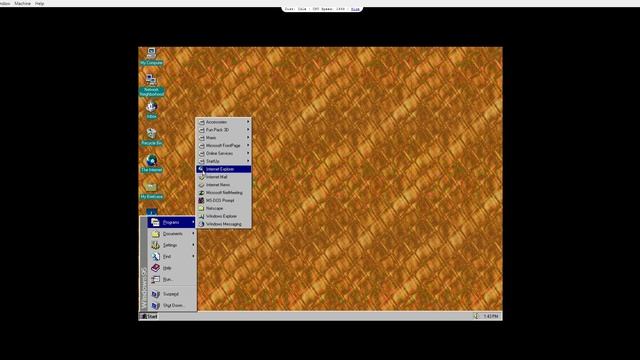This screenshot has height=360, width=640.
Task: Launch Windows Explorer from the Programs menu
Action: coord(223,216)
